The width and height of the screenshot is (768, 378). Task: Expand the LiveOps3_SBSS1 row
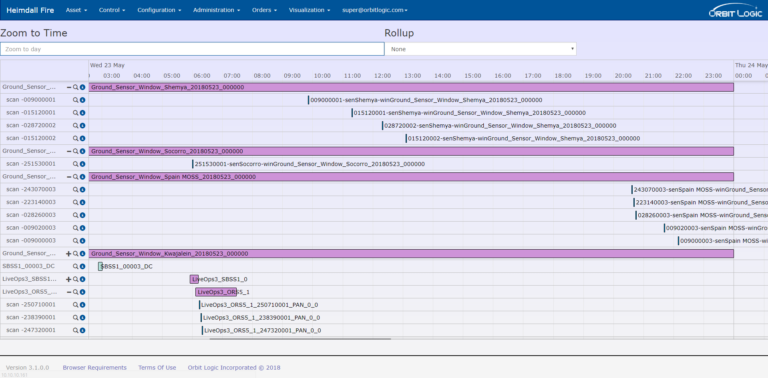(x=69, y=279)
